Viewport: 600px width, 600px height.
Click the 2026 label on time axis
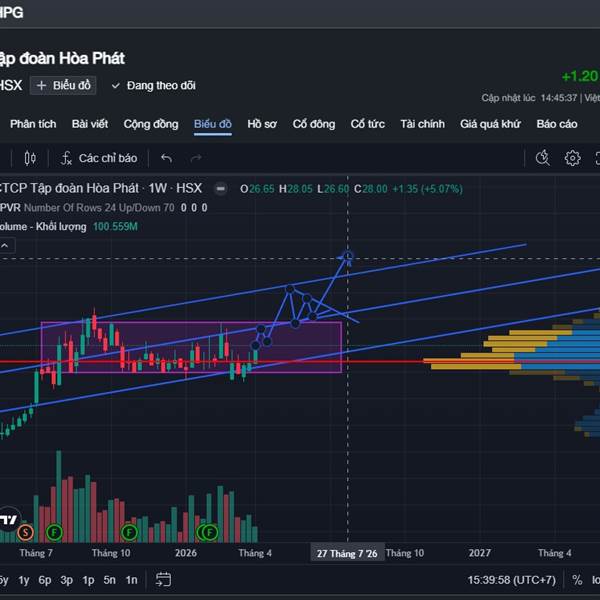pyautogui.click(x=186, y=553)
